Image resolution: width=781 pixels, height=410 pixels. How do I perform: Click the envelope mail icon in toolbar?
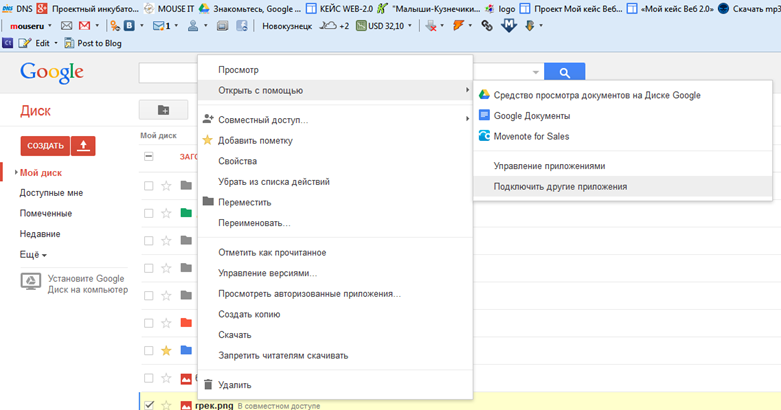tap(66, 26)
